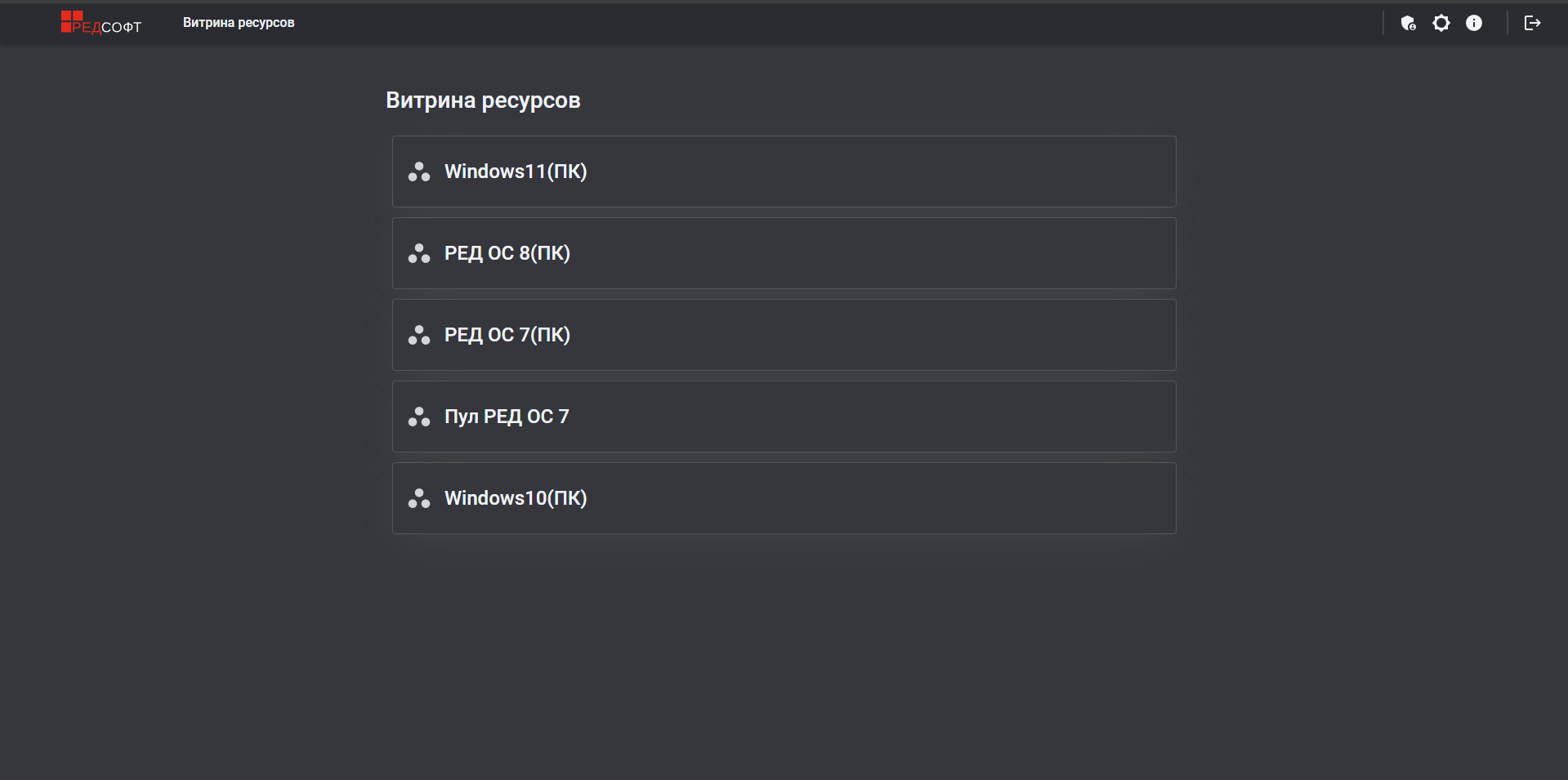Log out using the exit arrow icon
This screenshot has height=780, width=1568.
[x=1532, y=23]
